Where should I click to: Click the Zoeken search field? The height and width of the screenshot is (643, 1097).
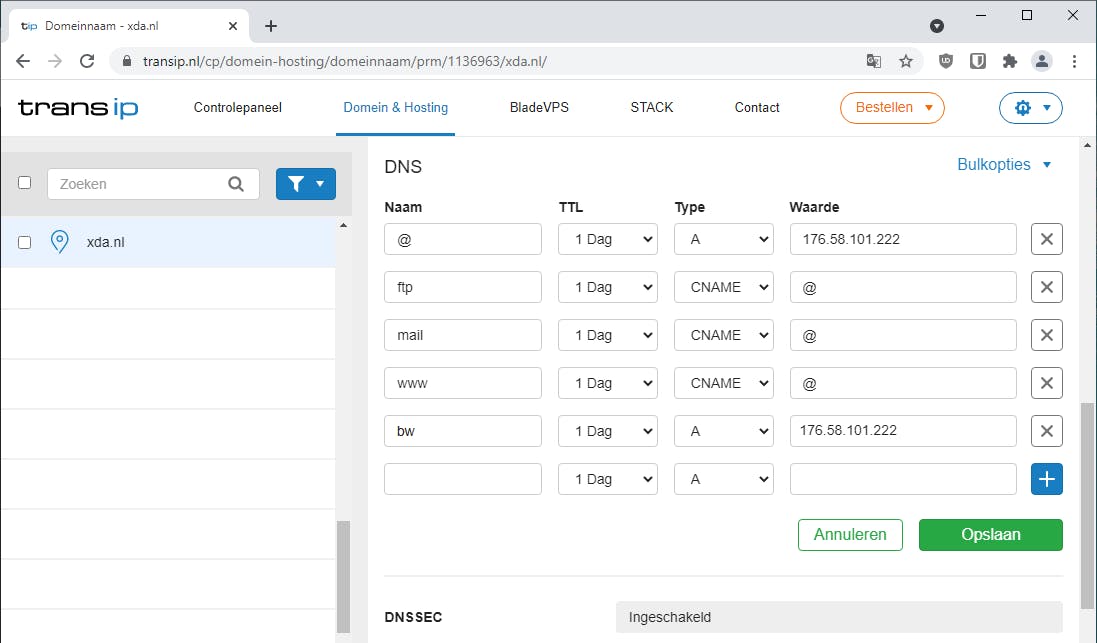[153, 184]
